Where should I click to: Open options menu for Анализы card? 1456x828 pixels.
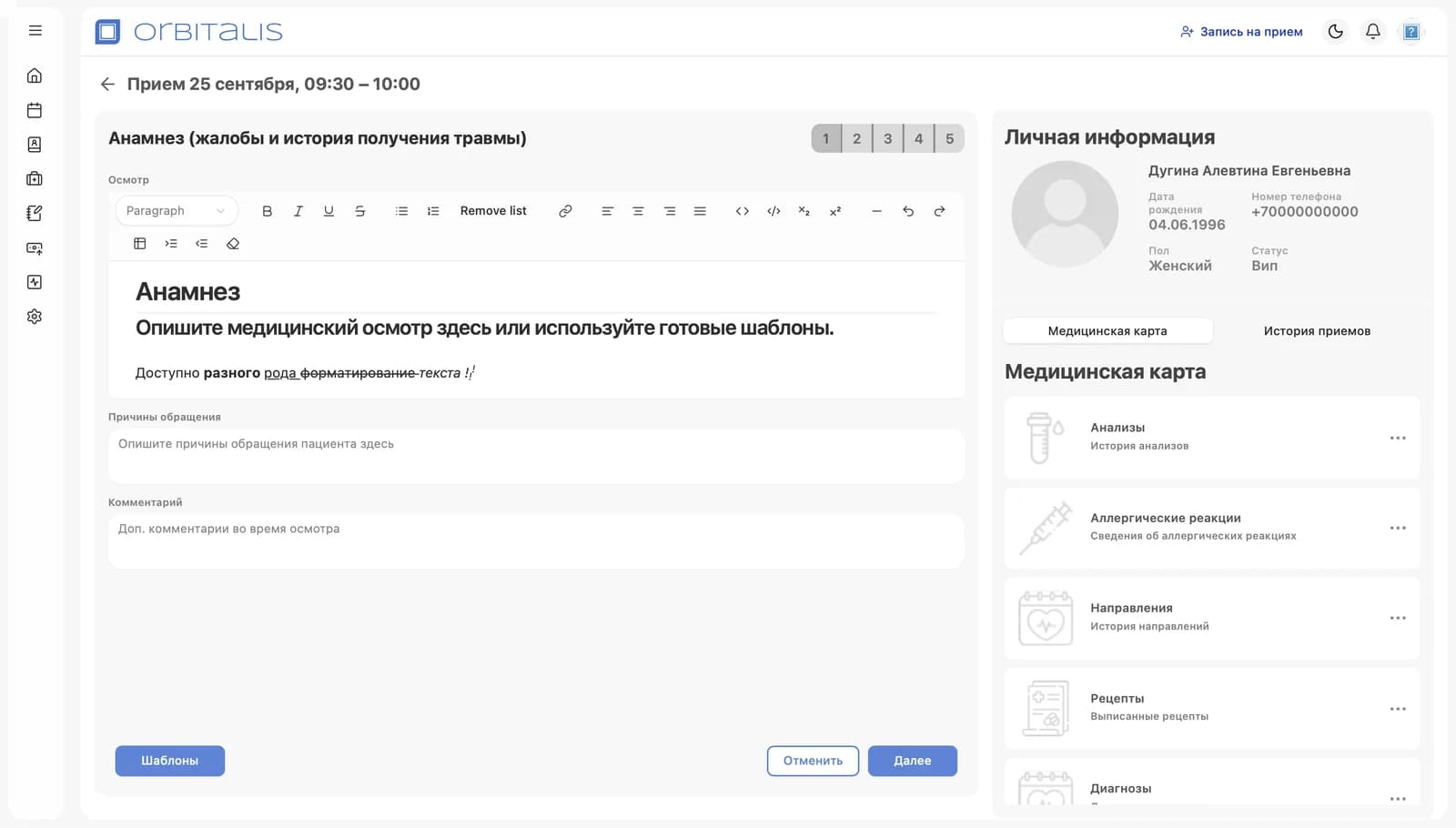pyautogui.click(x=1398, y=438)
